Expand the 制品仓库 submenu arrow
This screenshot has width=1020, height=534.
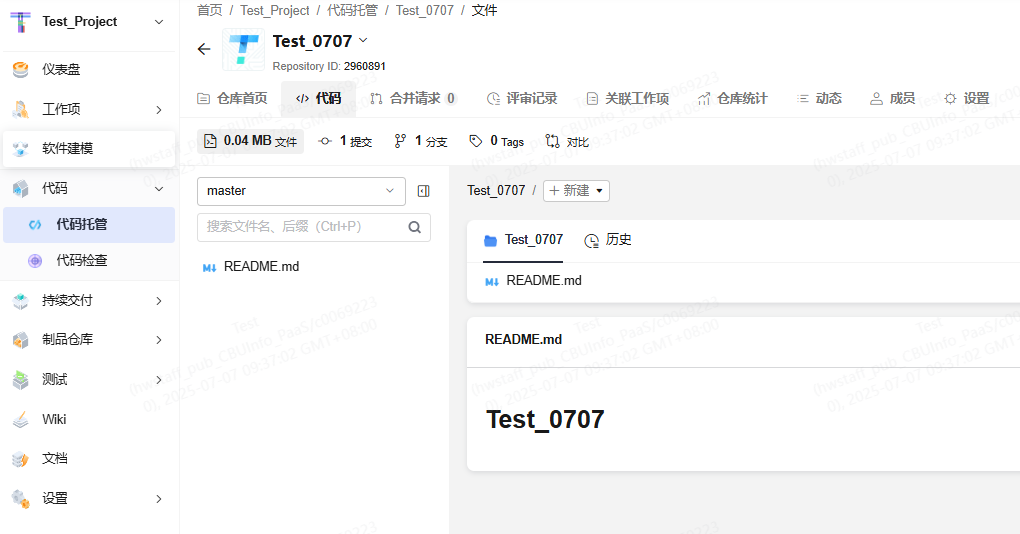tap(159, 340)
